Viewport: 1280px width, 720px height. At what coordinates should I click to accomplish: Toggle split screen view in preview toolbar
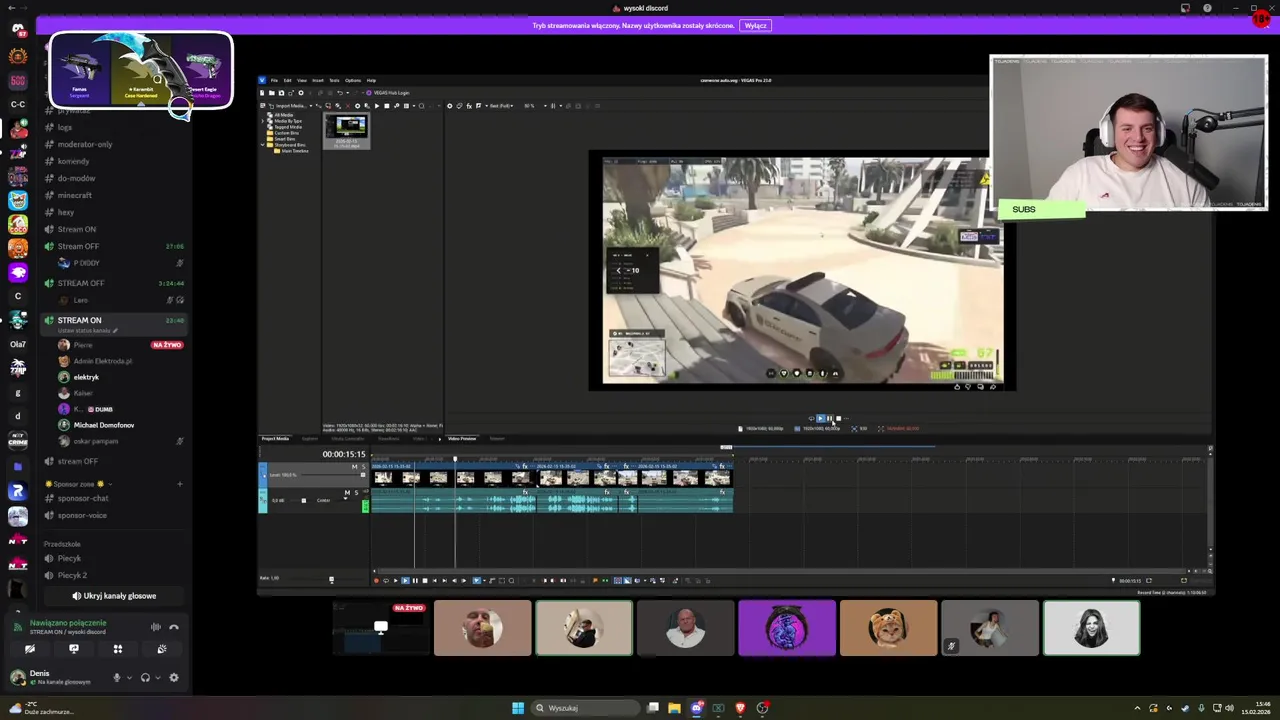[479, 106]
